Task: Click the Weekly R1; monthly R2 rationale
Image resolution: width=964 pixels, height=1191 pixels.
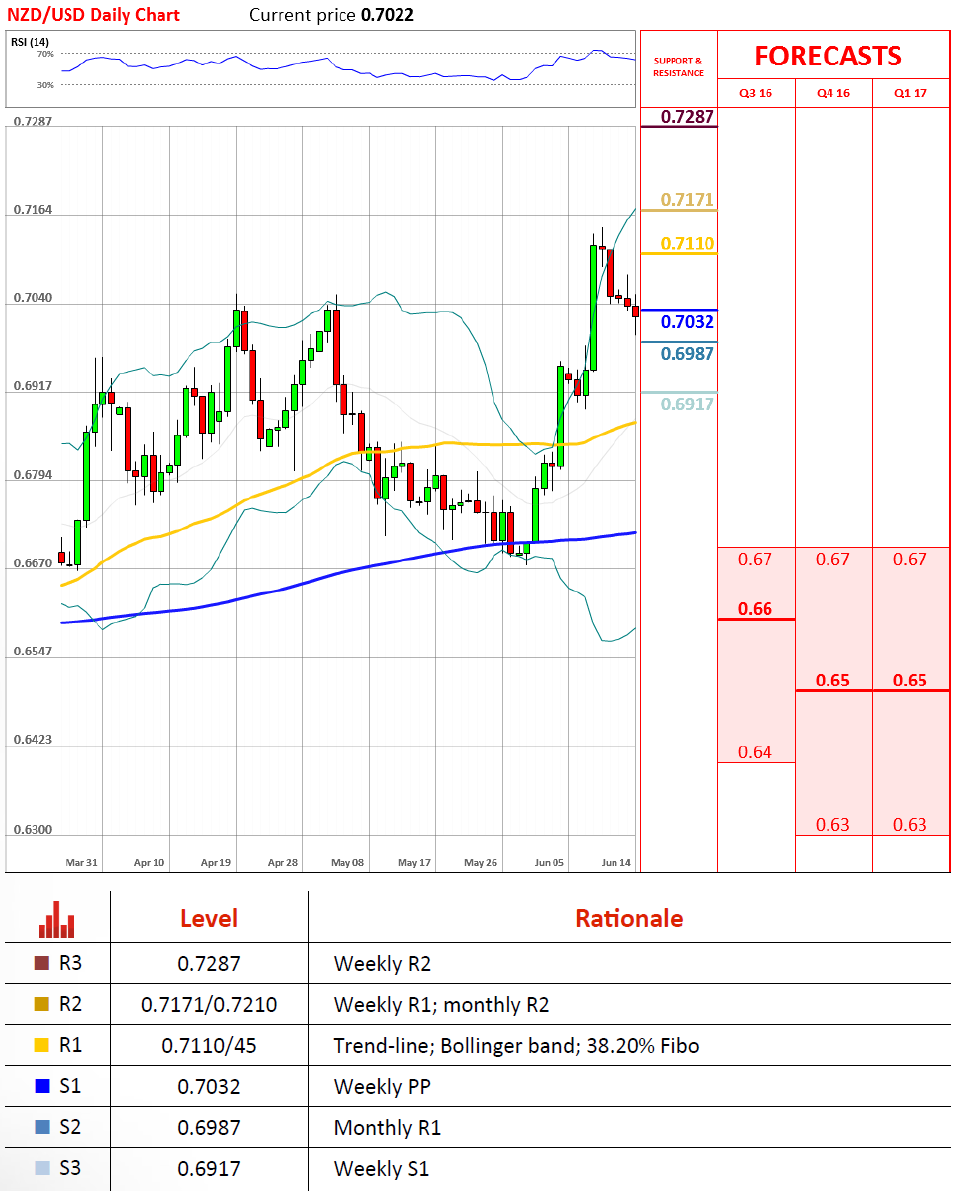Action: tap(441, 1005)
